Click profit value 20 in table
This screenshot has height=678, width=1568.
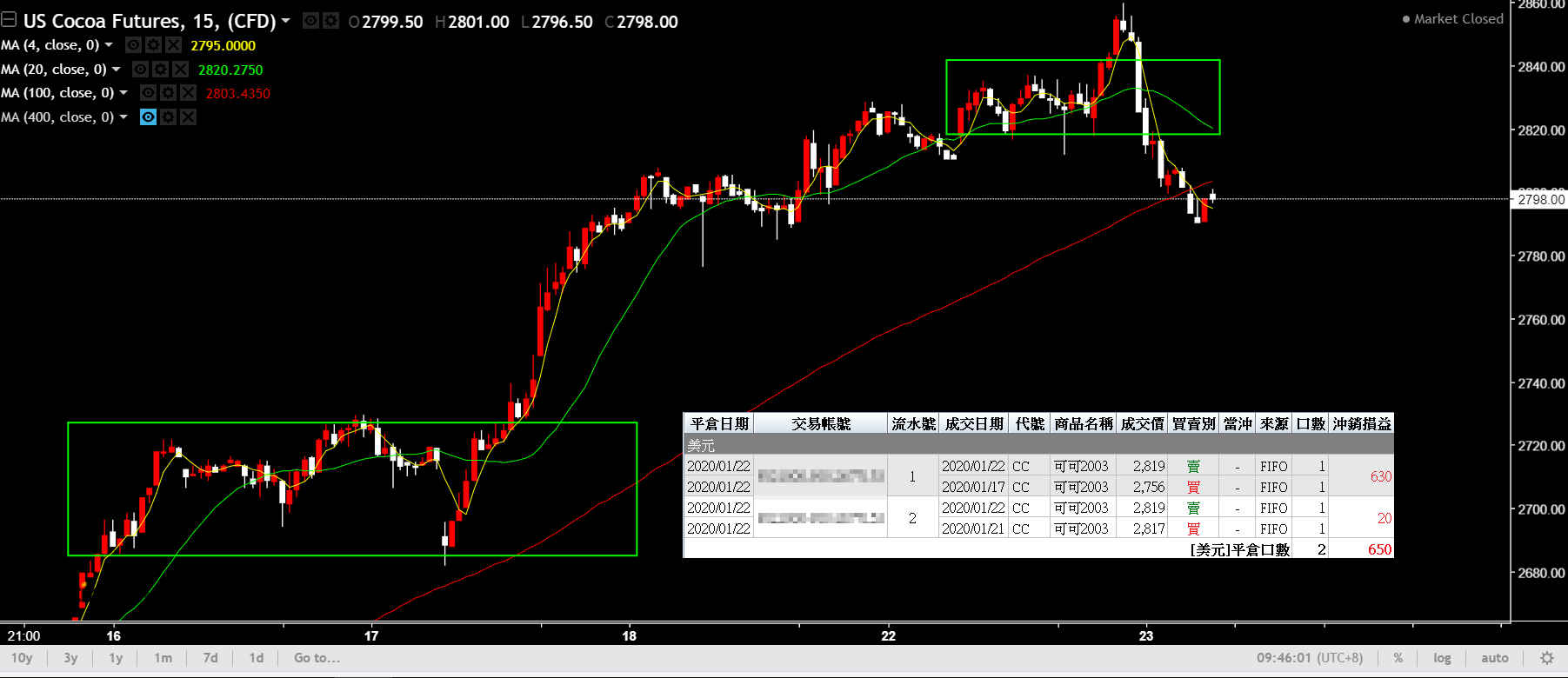[1385, 518]
